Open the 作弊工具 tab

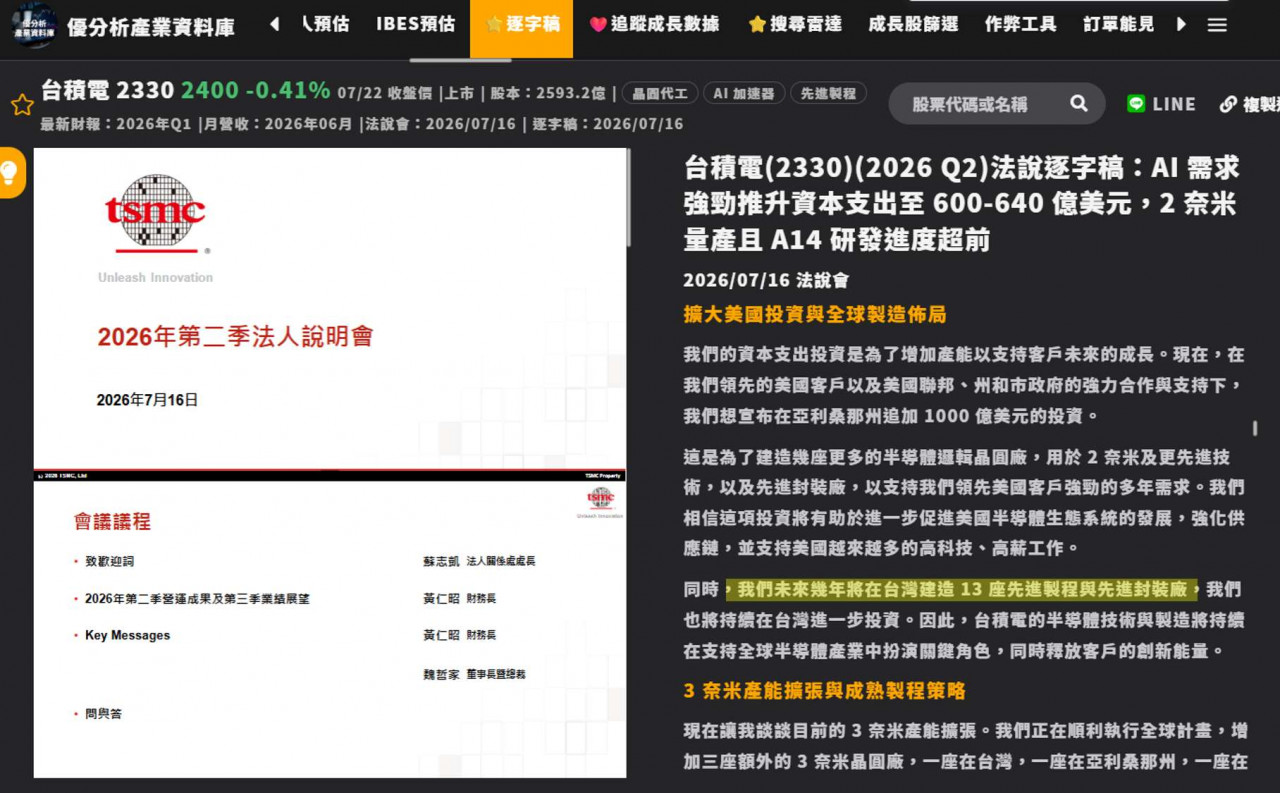[1020, 24]
